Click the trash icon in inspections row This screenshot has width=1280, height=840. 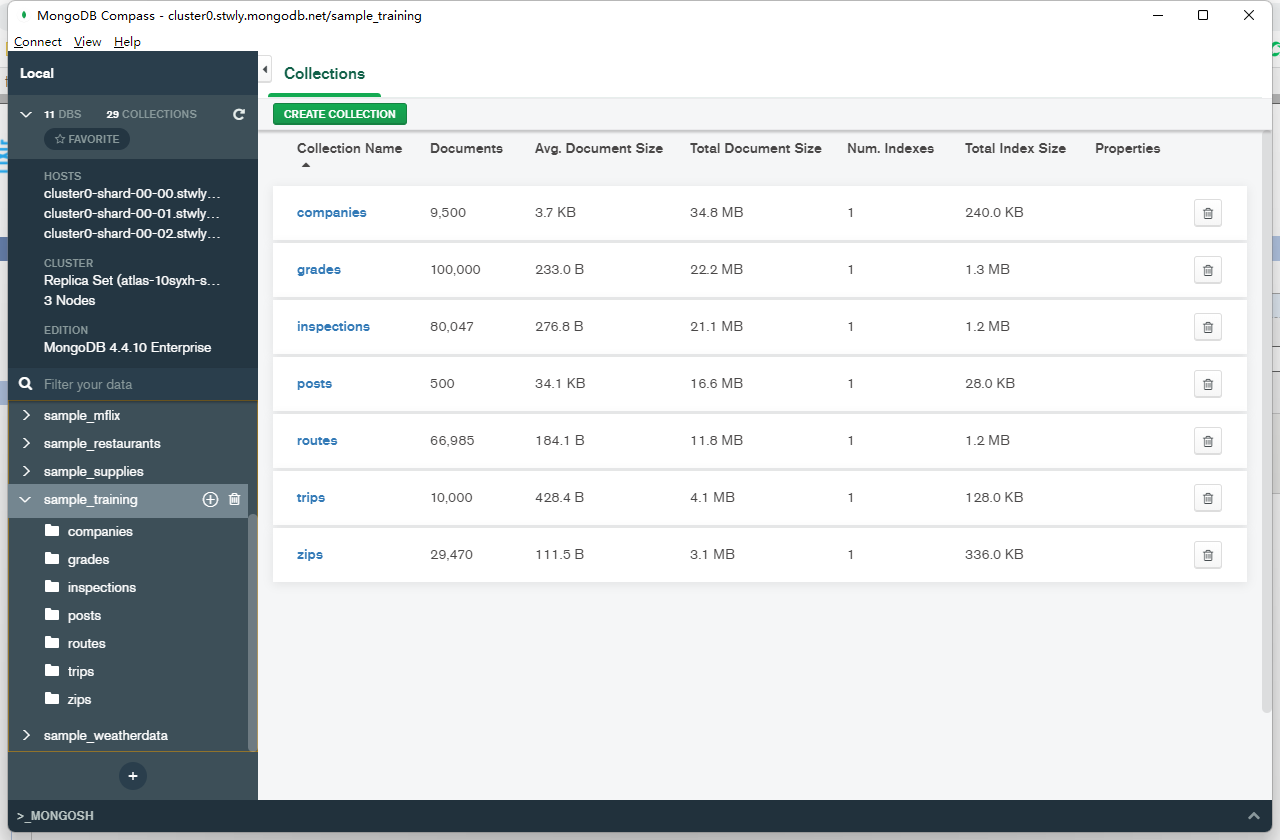coord(1207,327)
